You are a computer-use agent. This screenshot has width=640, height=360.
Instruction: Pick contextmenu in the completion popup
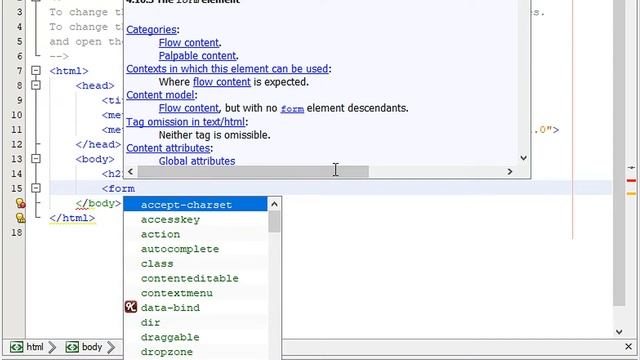tap(196, 293)
